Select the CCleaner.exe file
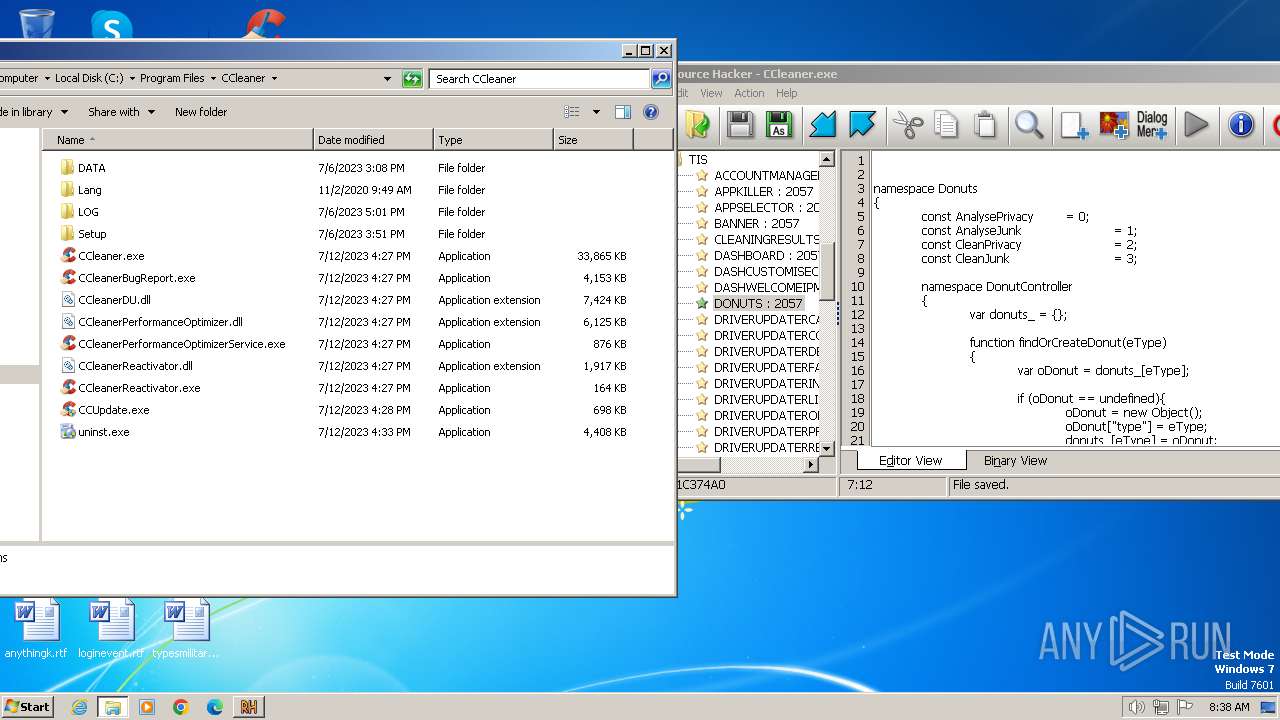The height and width of the screenshot is (720, 1280). (x=111, y=256)
